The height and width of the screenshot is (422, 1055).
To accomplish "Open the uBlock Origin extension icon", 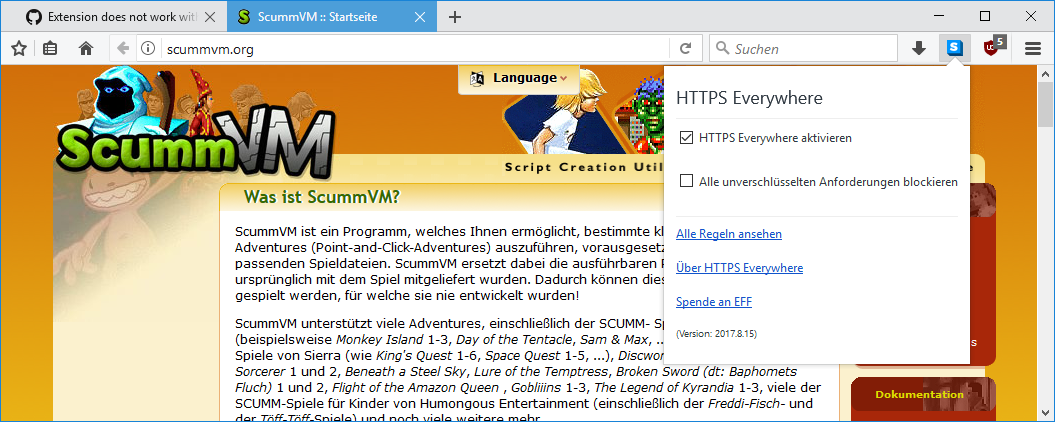I will (994, 47).
